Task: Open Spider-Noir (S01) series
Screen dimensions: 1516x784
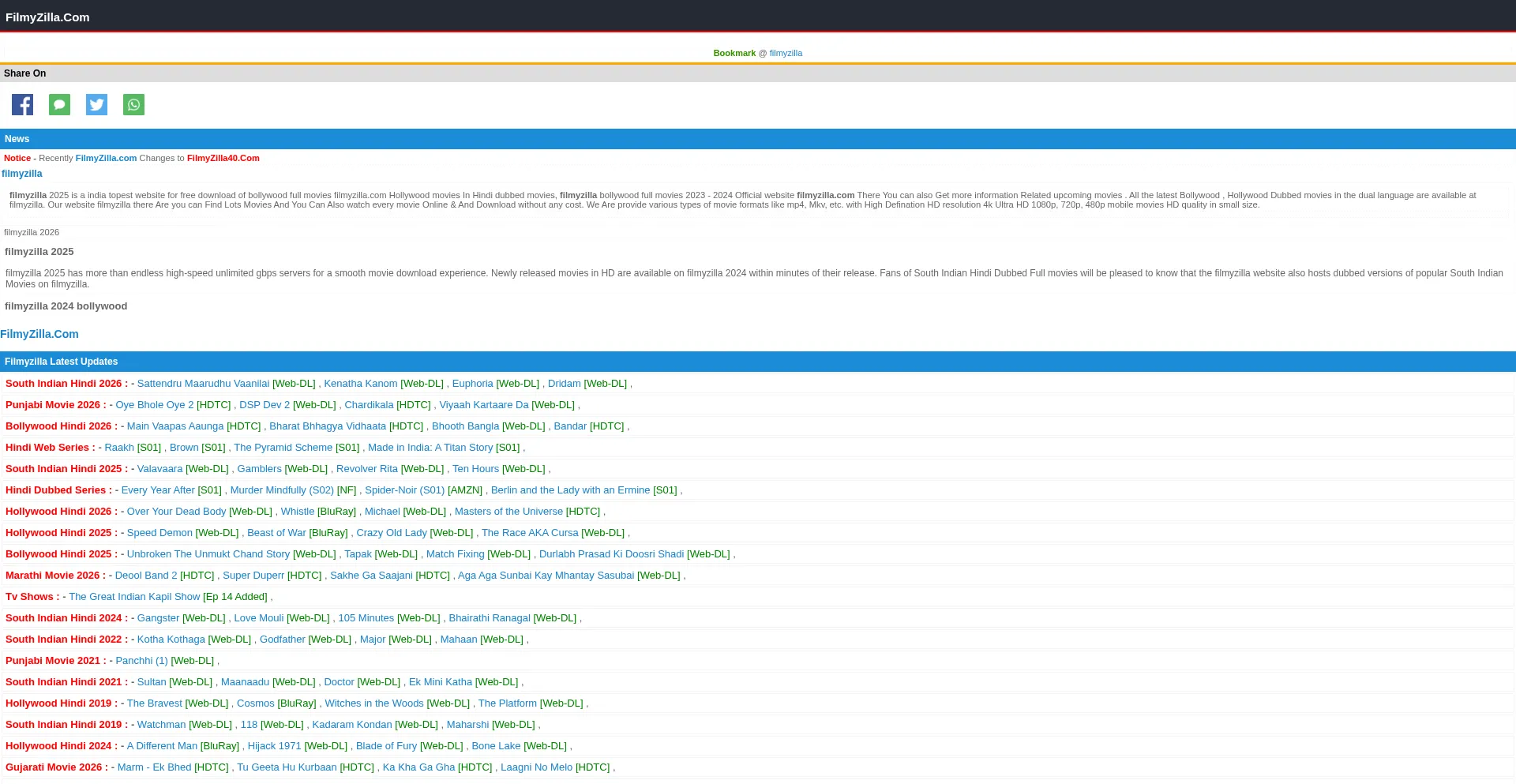Action: point(405,490)
